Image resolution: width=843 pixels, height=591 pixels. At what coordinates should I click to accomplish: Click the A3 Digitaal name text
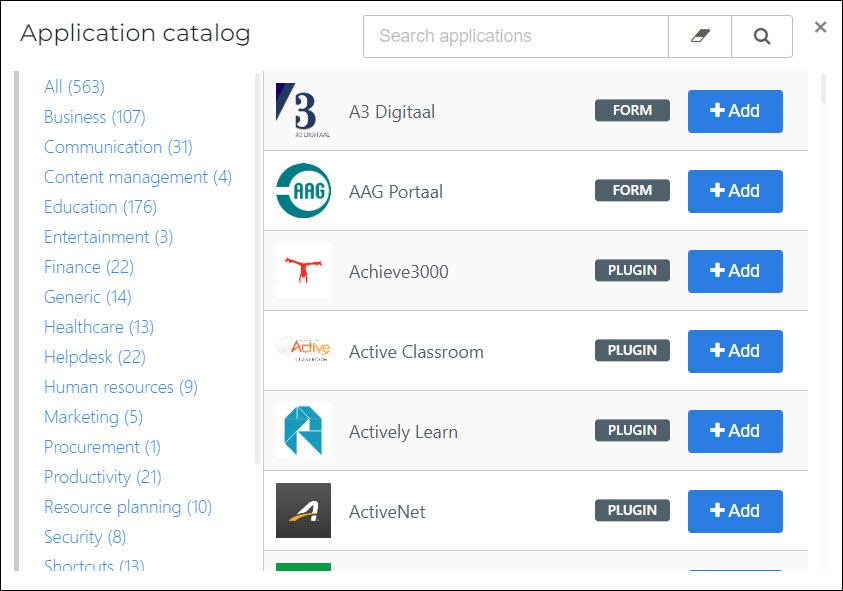click(x=392, y=112)
